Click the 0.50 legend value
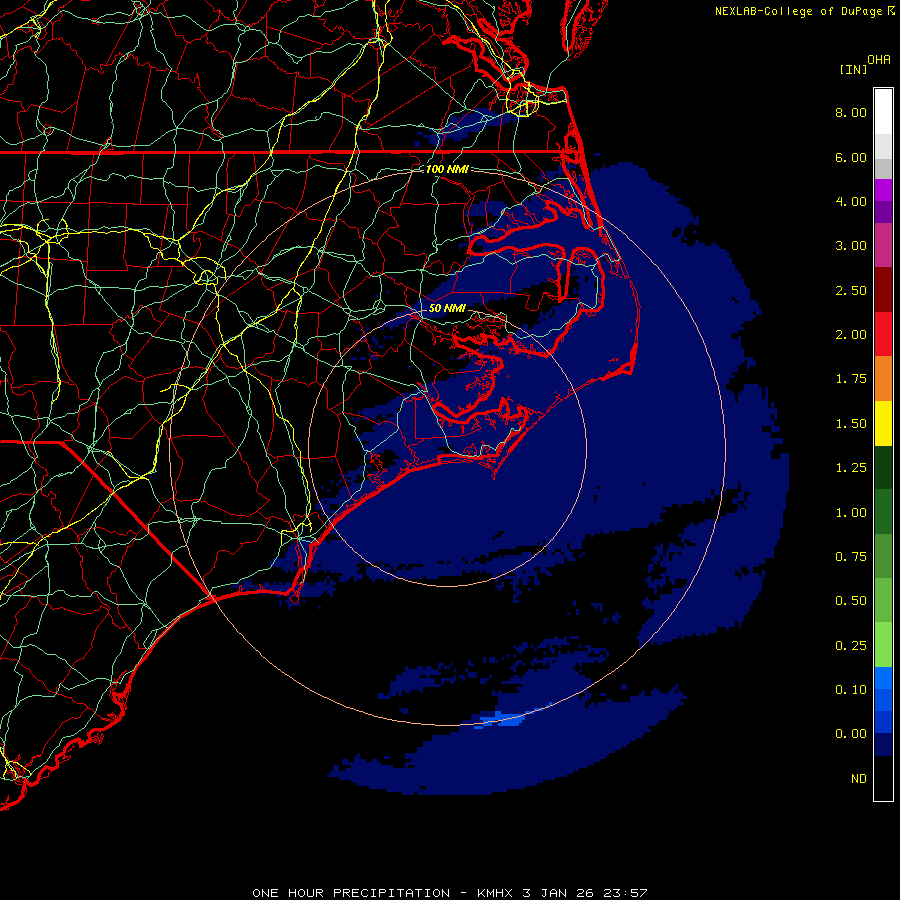Screen dimensions: 900x900 pyautogui.click(x=851, y=601)
